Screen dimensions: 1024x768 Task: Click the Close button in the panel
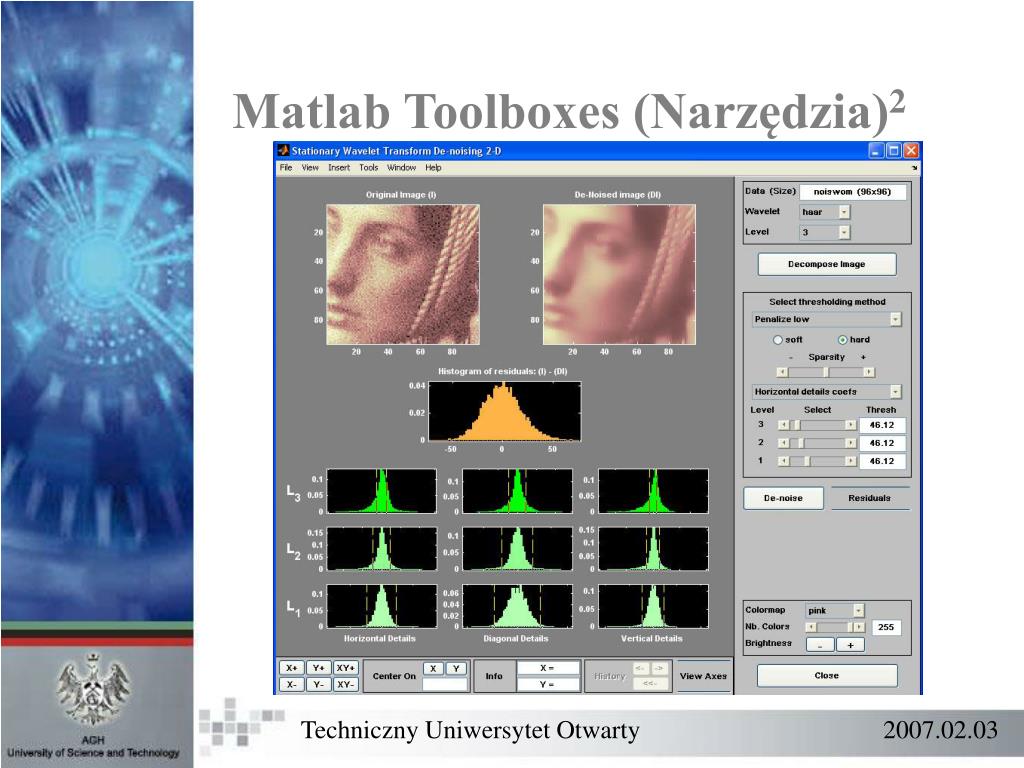(x=827, y=676)
